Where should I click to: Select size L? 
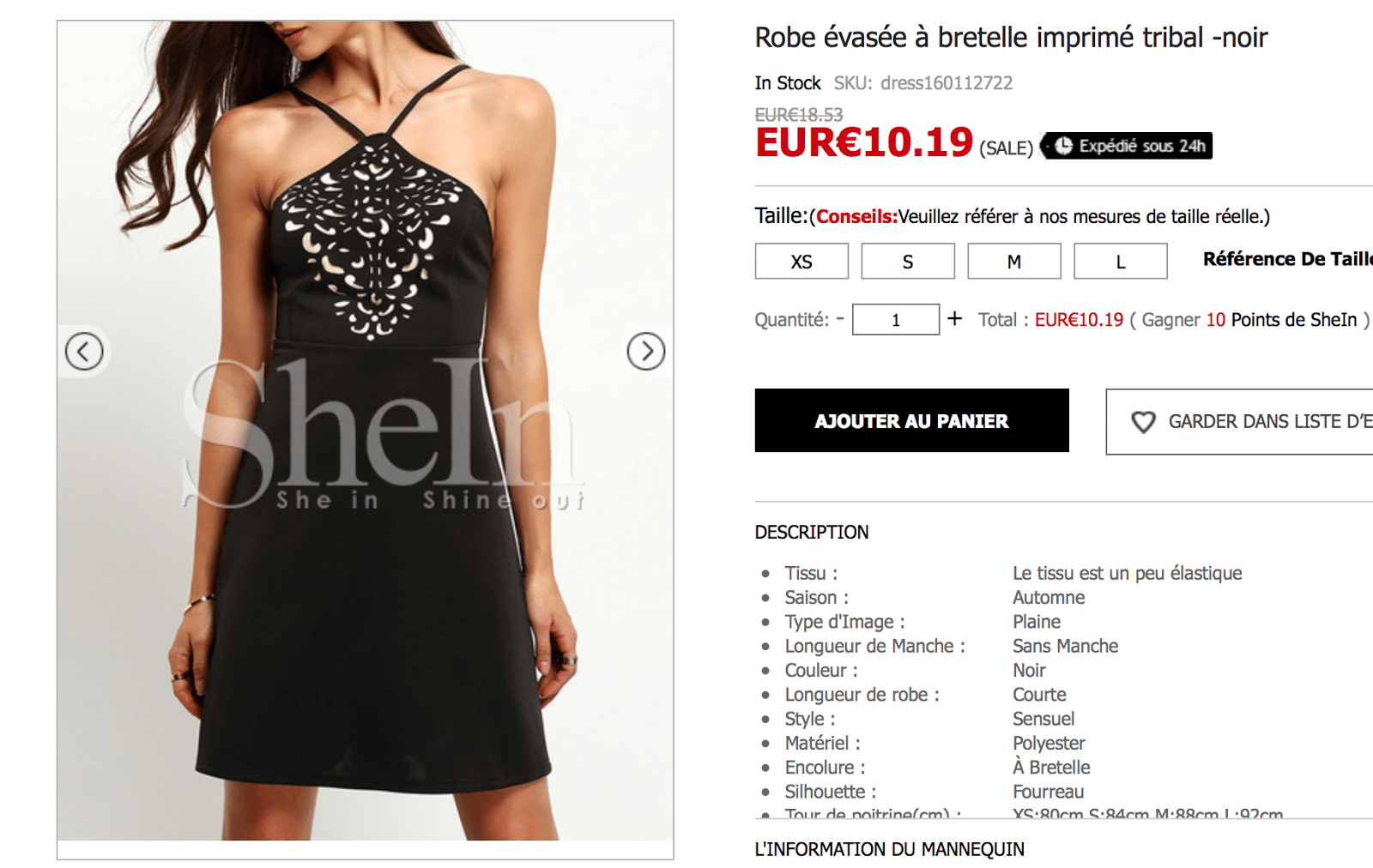pos(1121,262)
